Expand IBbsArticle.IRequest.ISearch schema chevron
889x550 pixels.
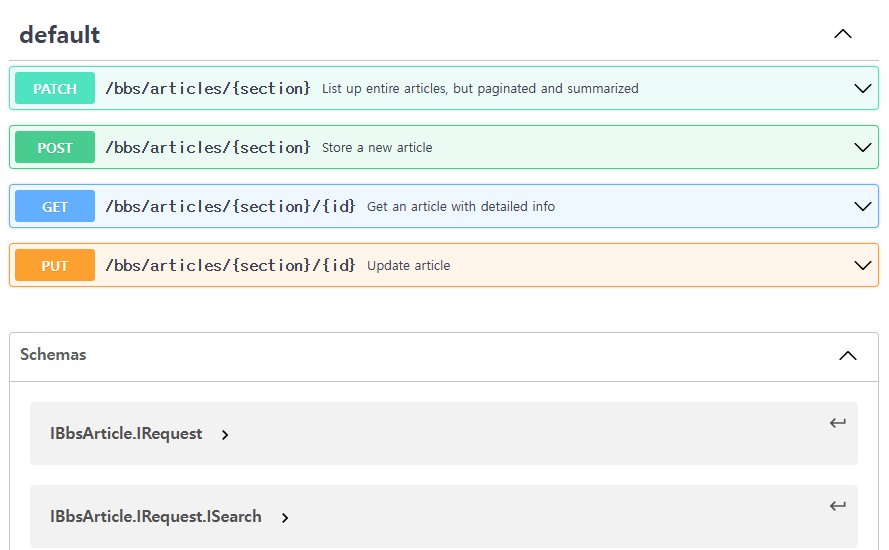coord(285,518)
